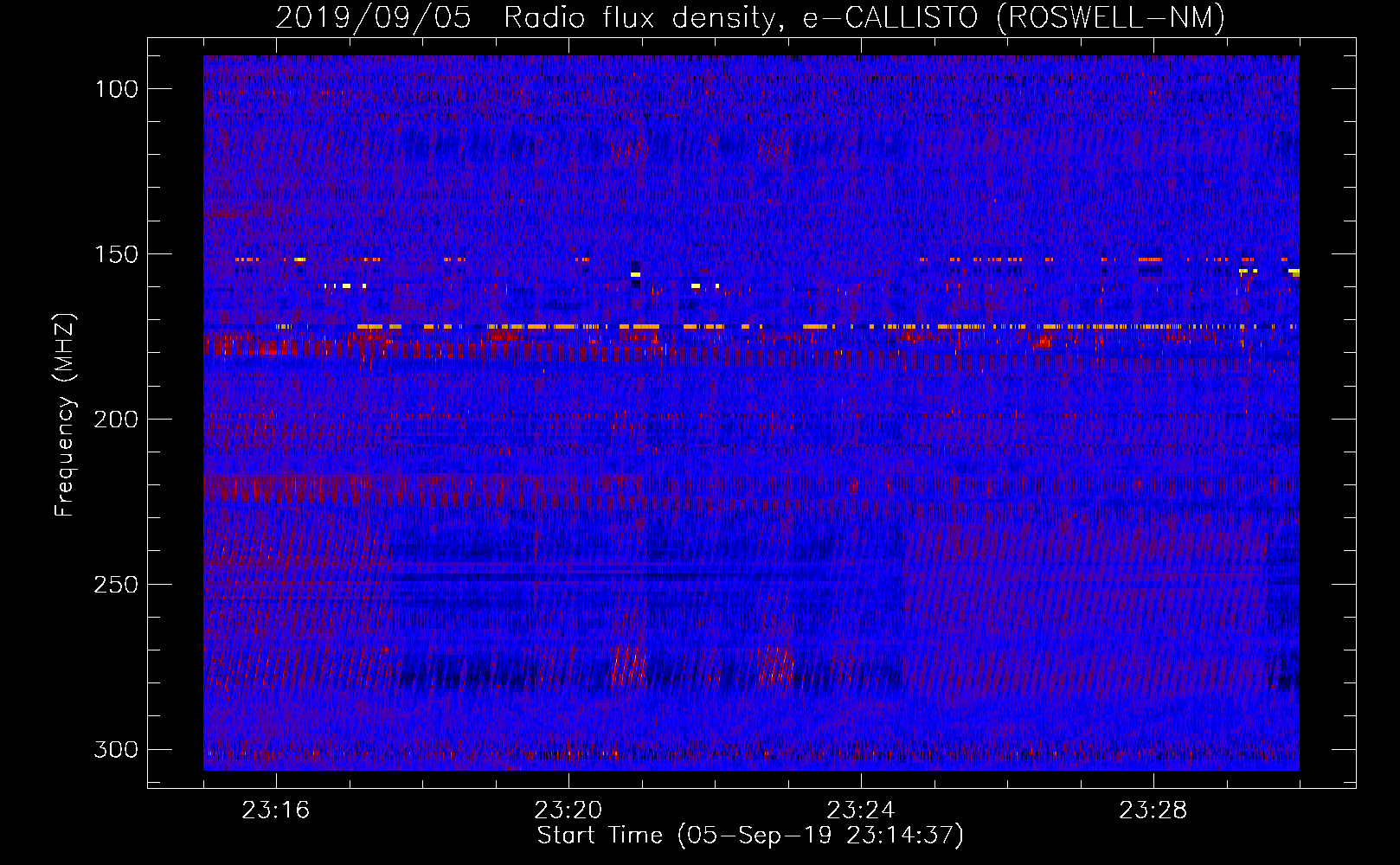Click the 23:20 time tick label
The height and width of the screenshot is (865, 1400).
pyautogui.click(x=568, y=811)
